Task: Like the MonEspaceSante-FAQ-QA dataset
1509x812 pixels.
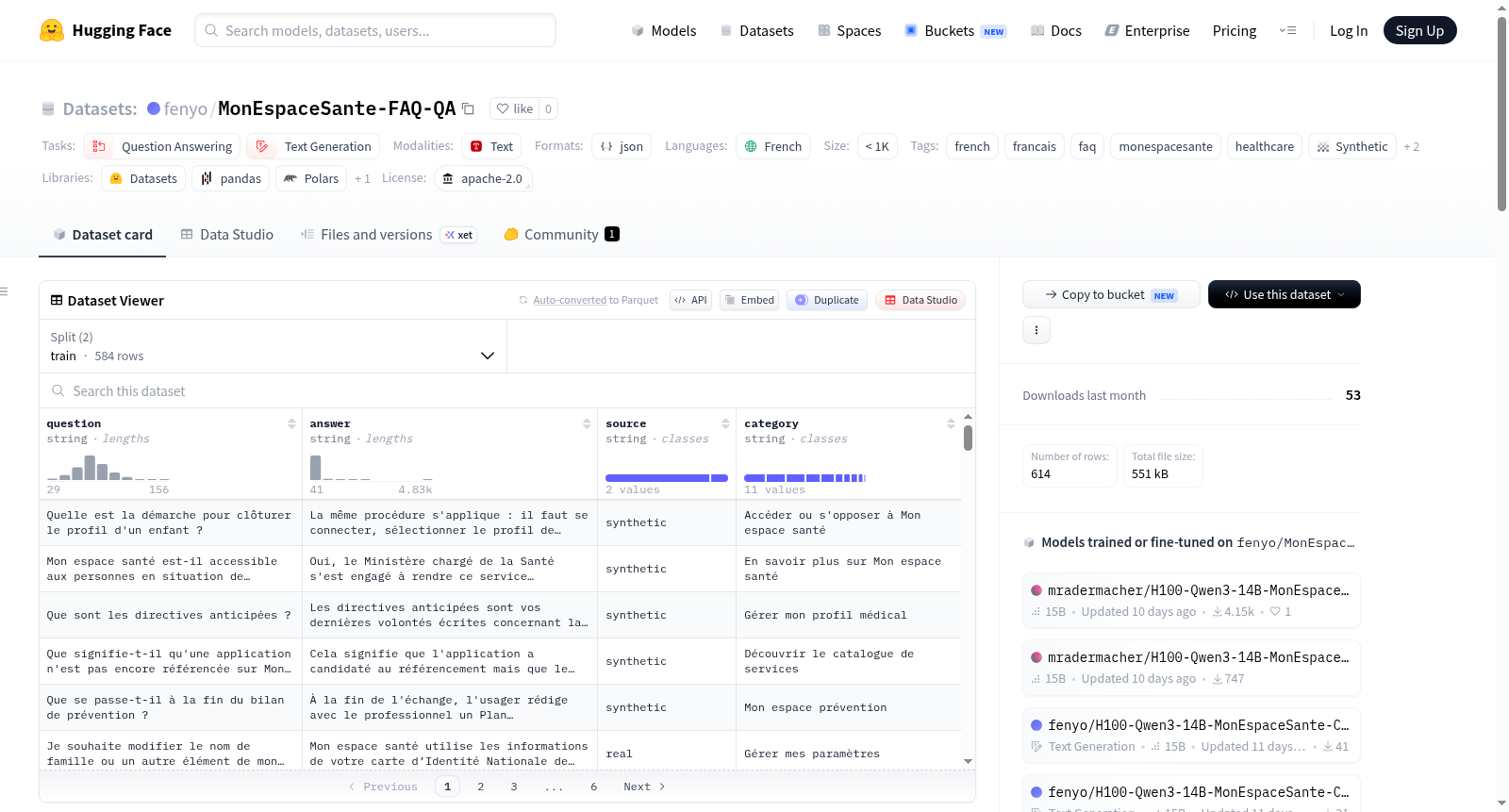Action: coord(515,108)
